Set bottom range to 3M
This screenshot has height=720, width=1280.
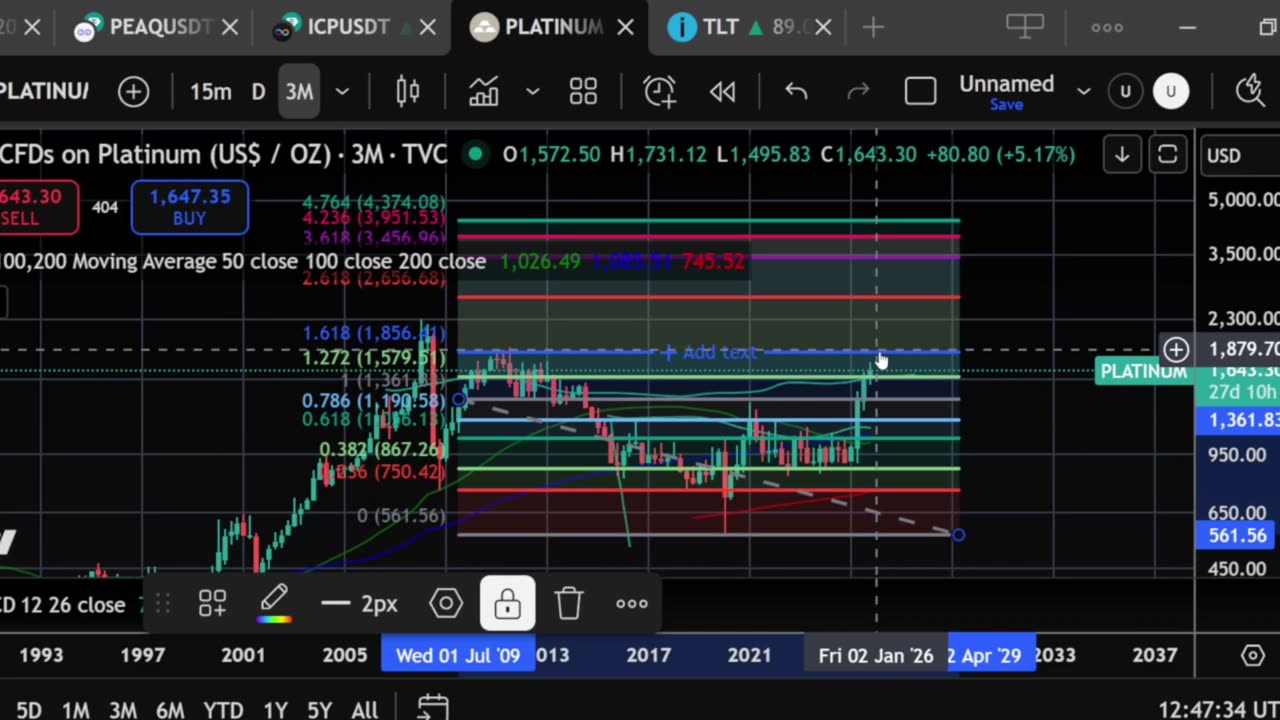123,710
